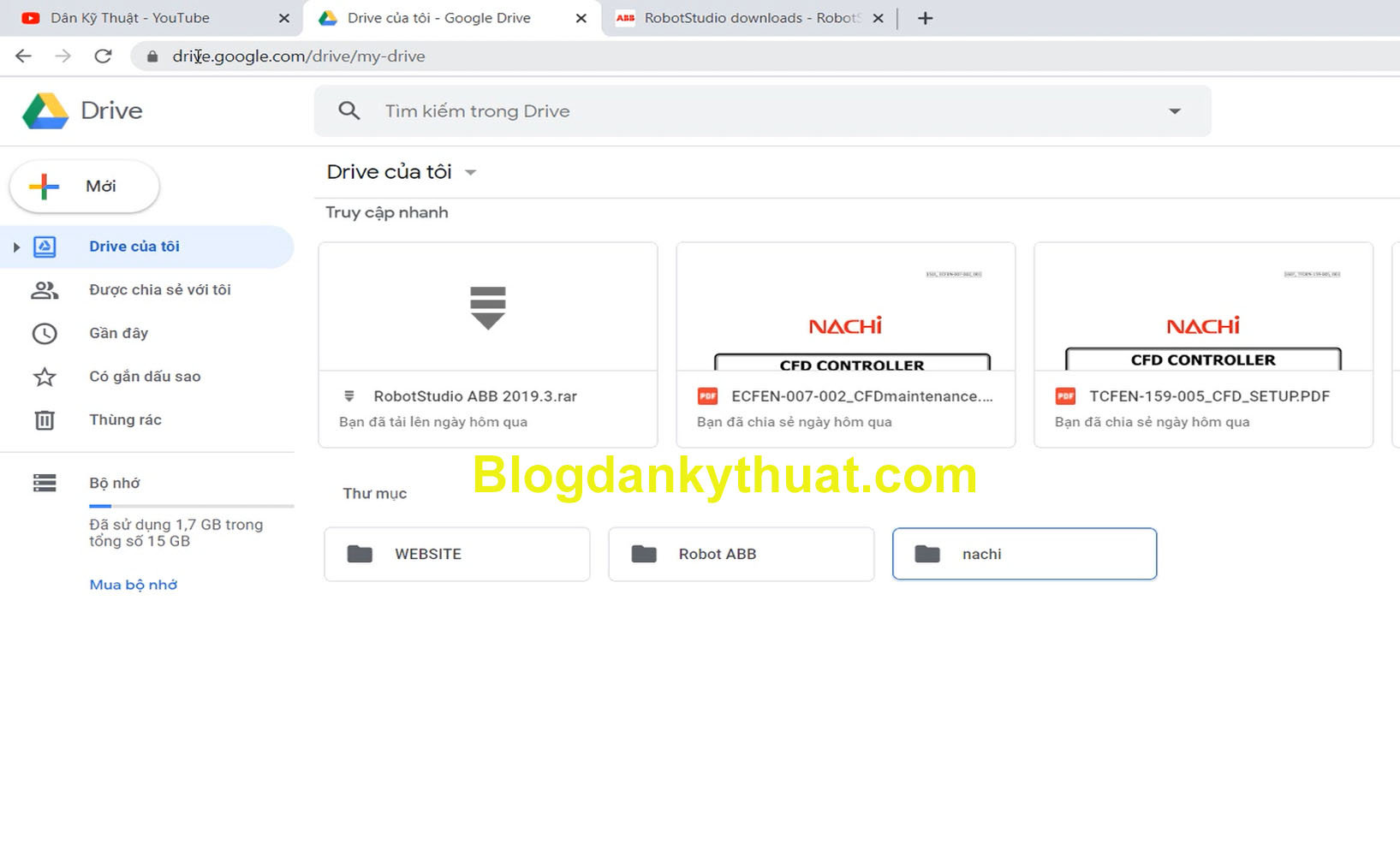The width and height of the screenshot is (1400, 844).
Task: Click the Mới new button
Action: coord(84,187)
